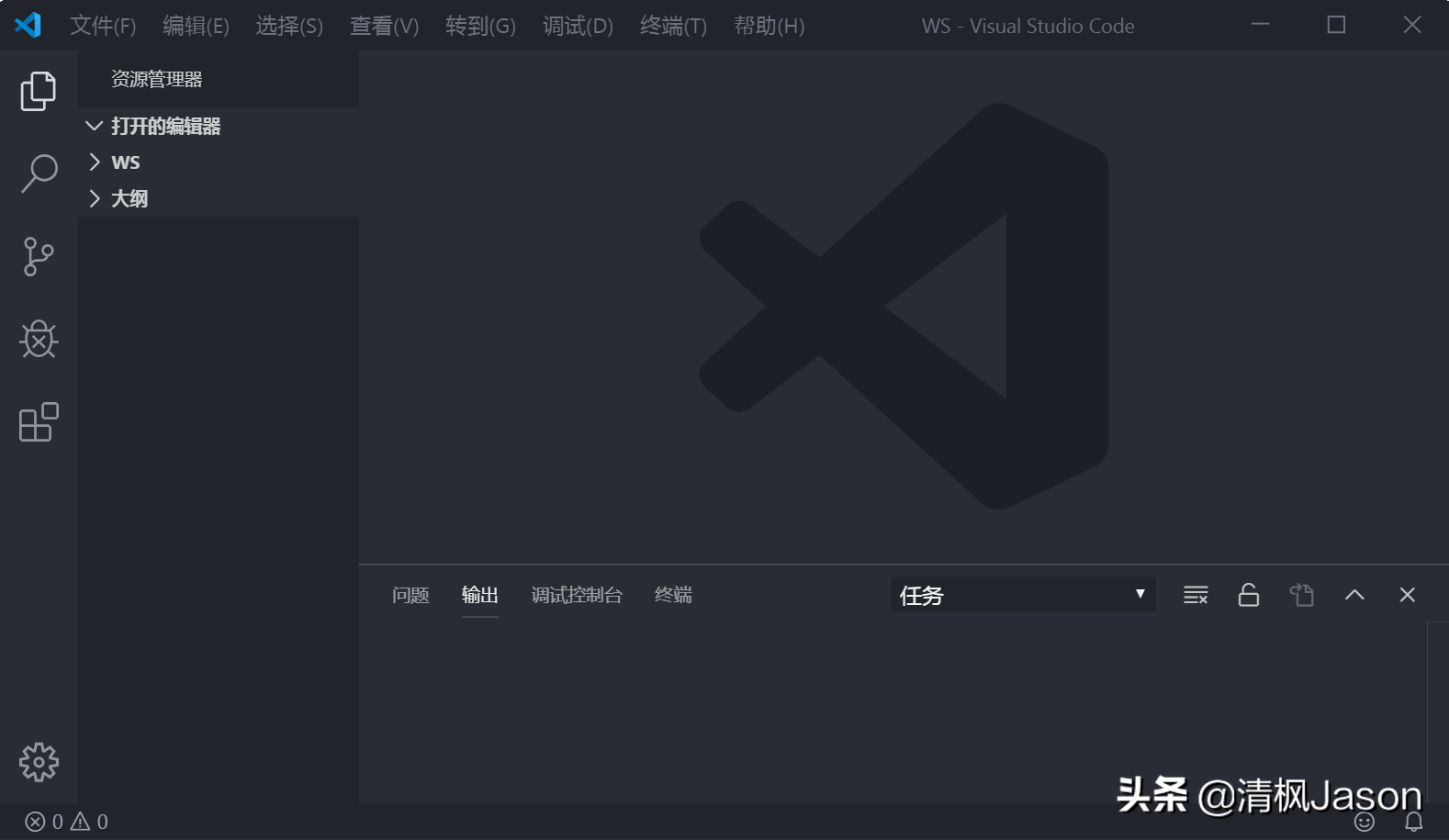Click the VS Code logo in title bar
1449x840 pixels.
click(28, 25)
